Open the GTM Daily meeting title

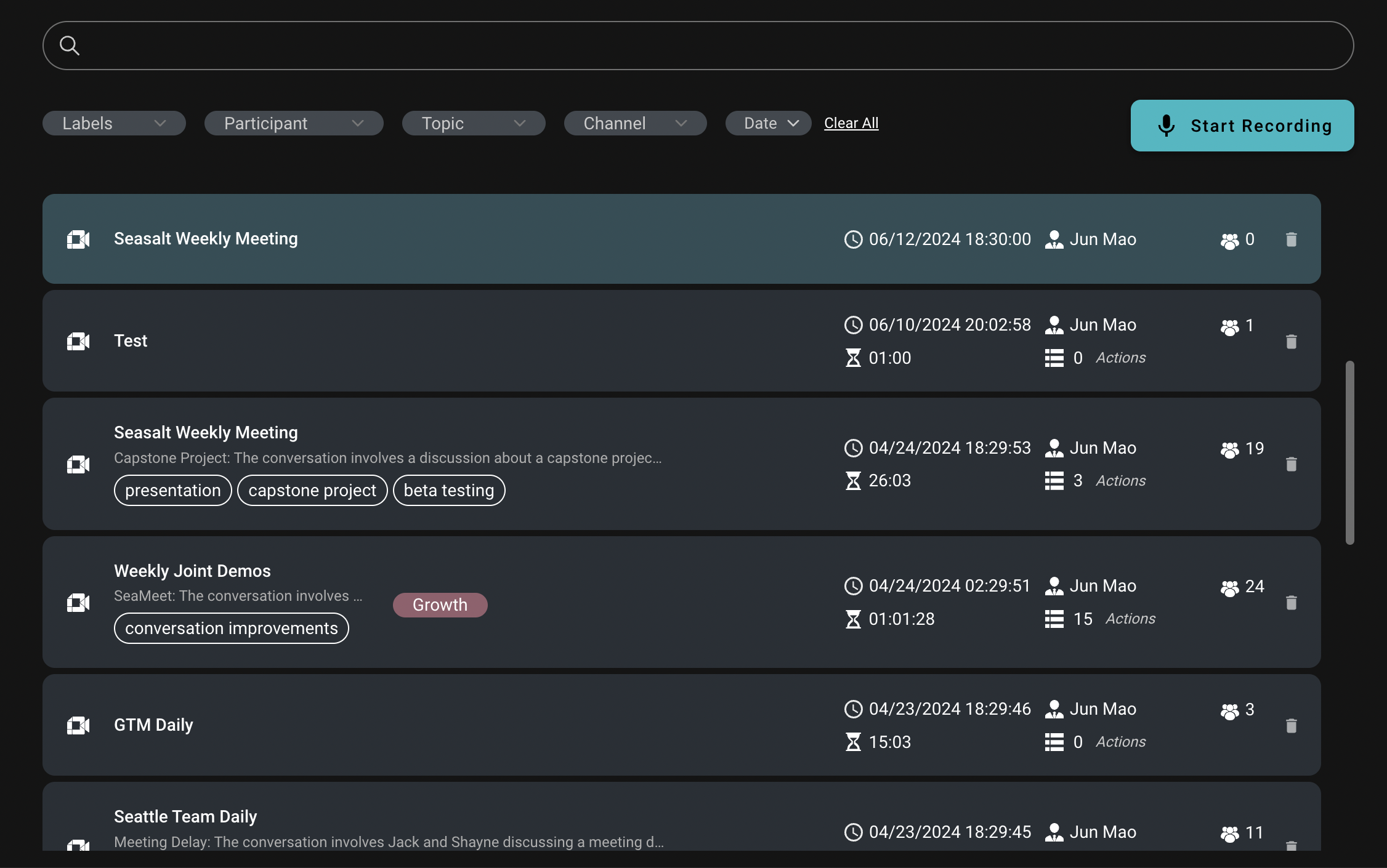pyautogui.click(x=154, y=725)
